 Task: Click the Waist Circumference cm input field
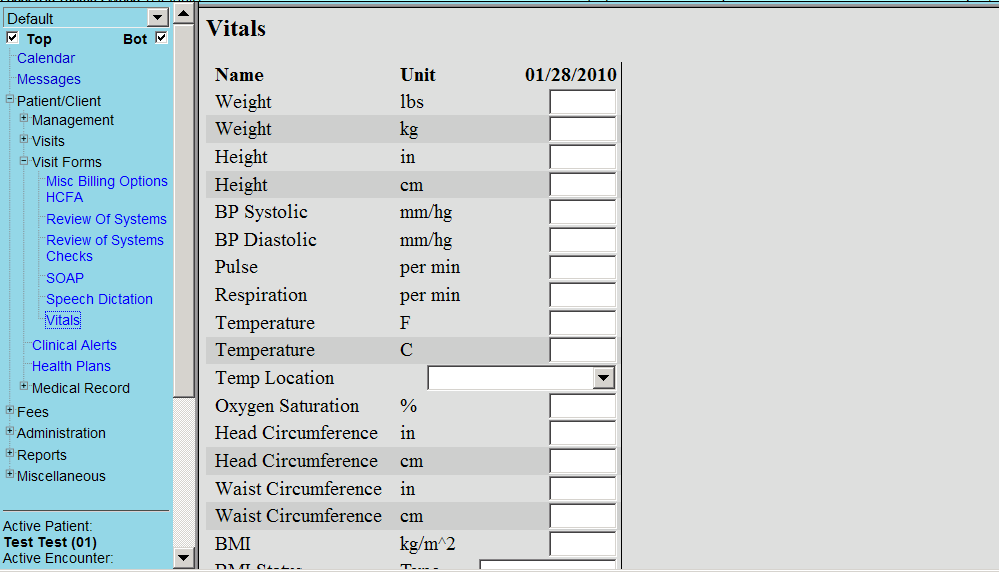(x=582, y=517)
